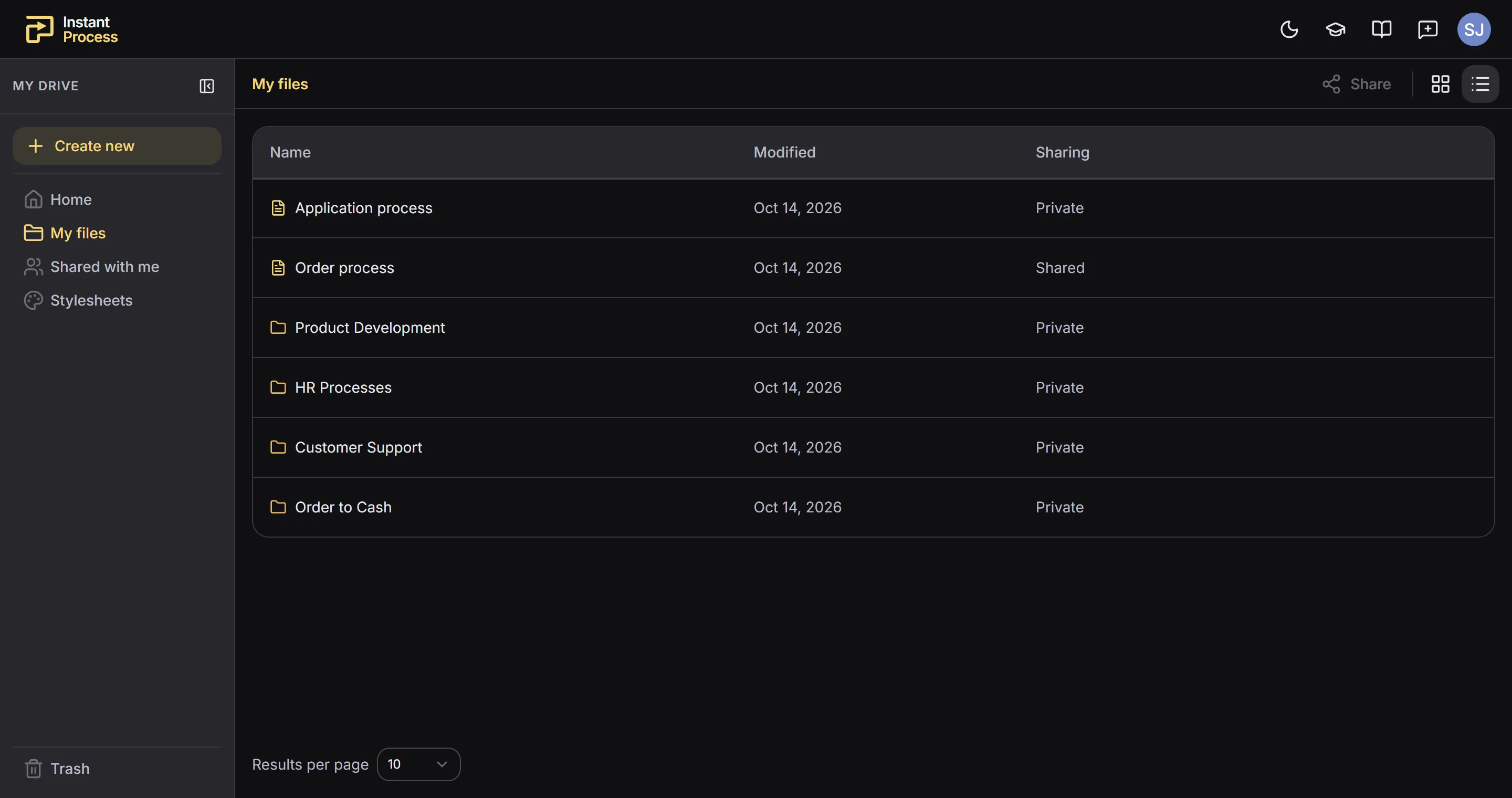Screen dimensions: 1512x798
Task: Click modified date of HR Processes
Action: 797,387
